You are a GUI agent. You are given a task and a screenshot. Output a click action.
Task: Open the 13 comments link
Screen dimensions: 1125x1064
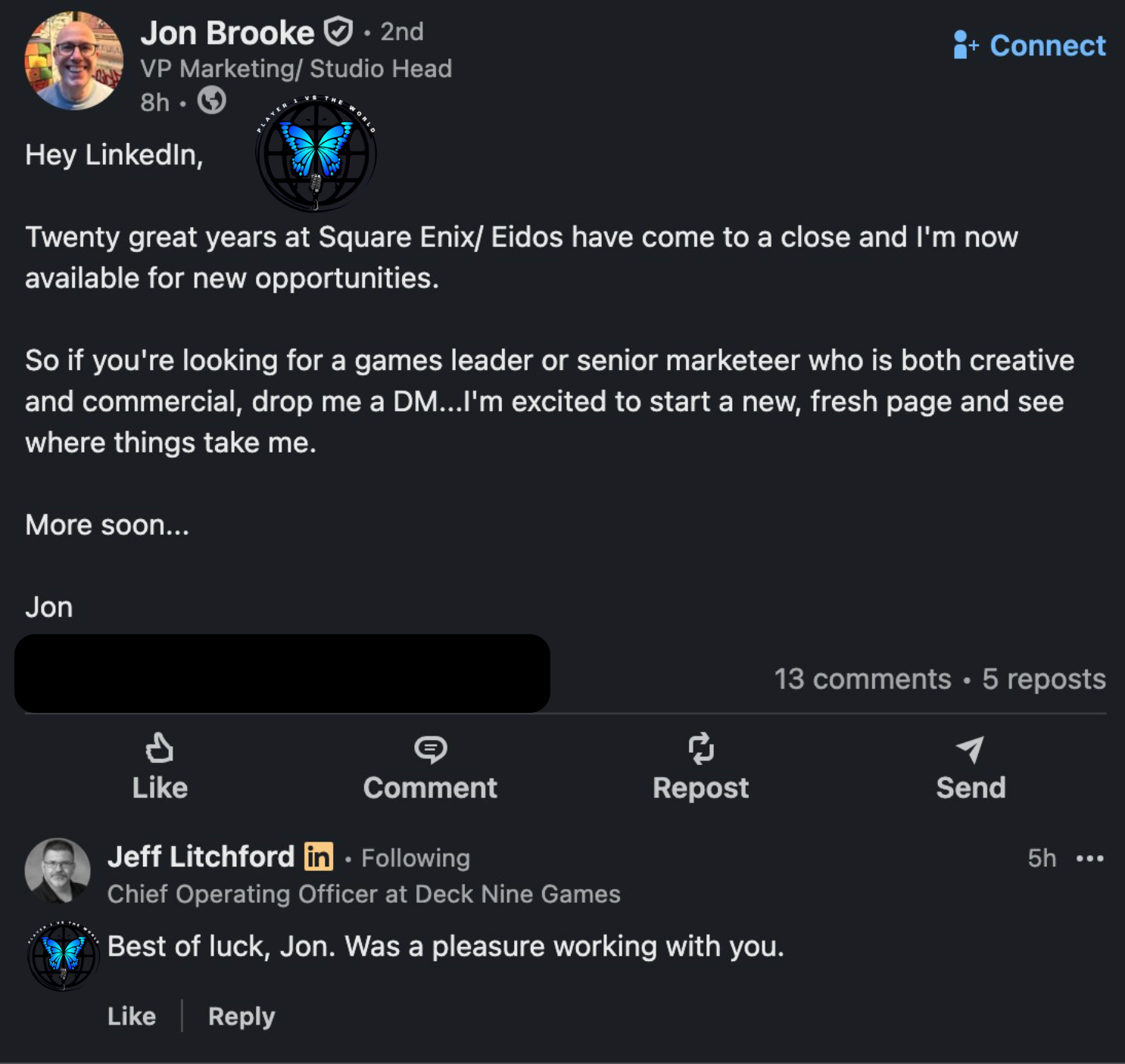point(862,679)
